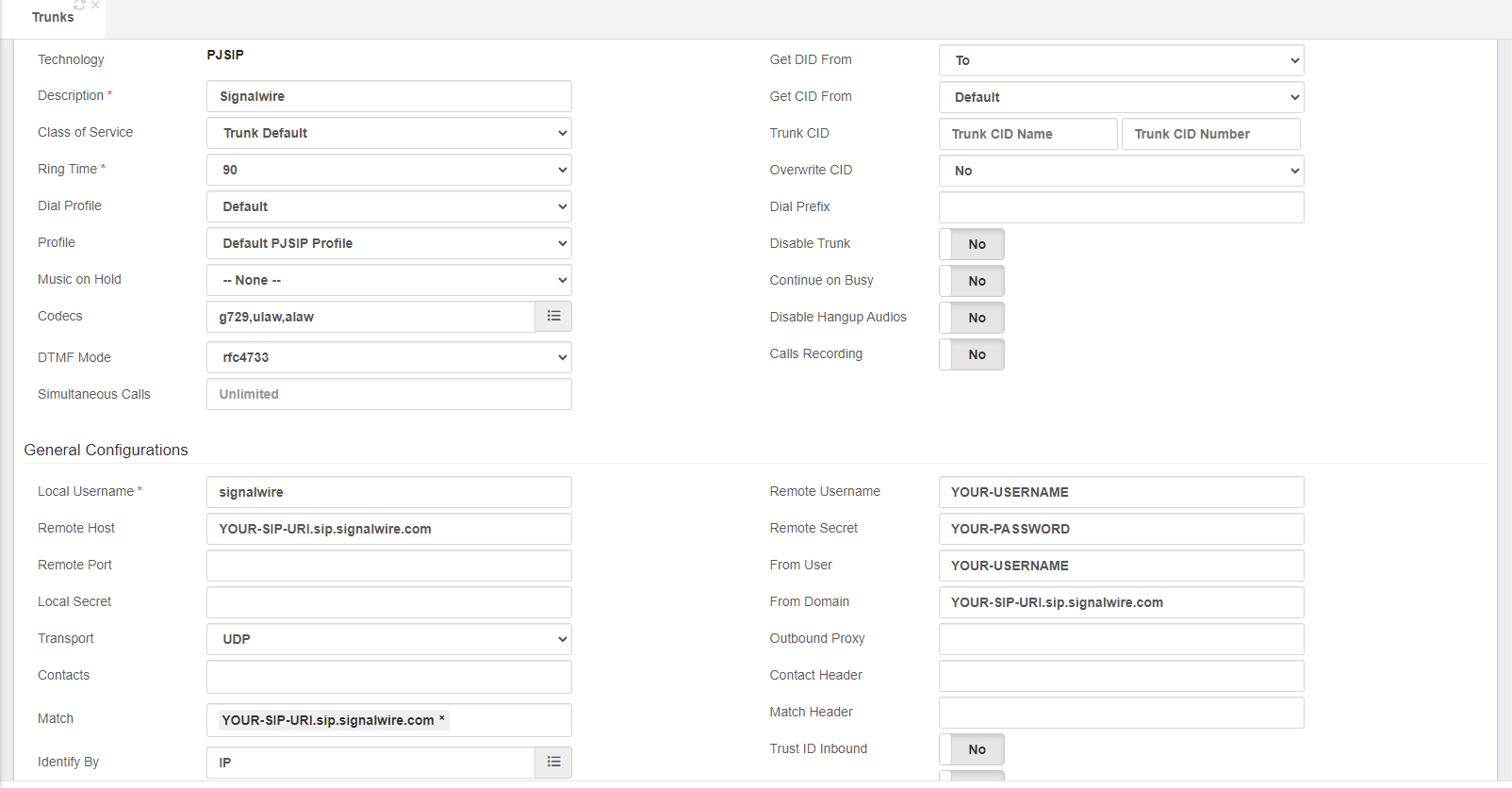Image resolution: width=1512 pixels, height=788 pixels.
Task: Click the Dial Prefix field
Action: click(x=1122, y=207)
